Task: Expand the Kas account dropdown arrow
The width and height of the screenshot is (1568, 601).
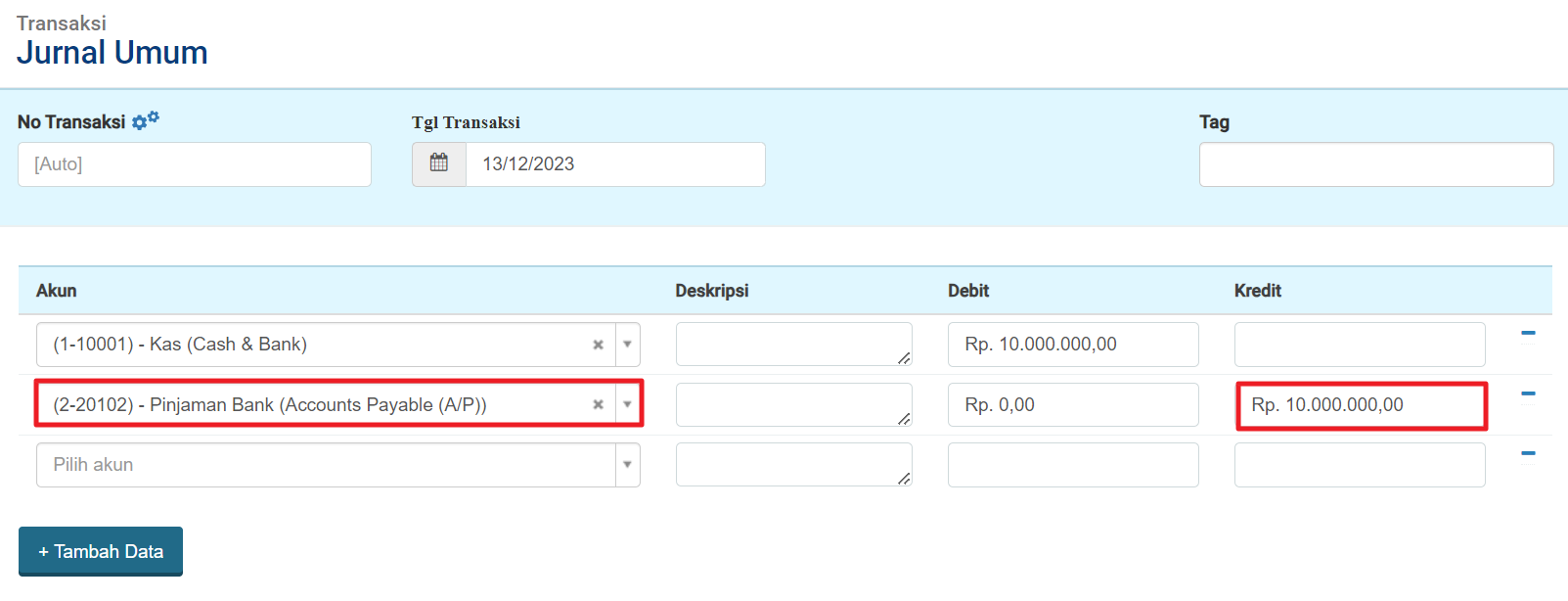Action: point(627,345)
